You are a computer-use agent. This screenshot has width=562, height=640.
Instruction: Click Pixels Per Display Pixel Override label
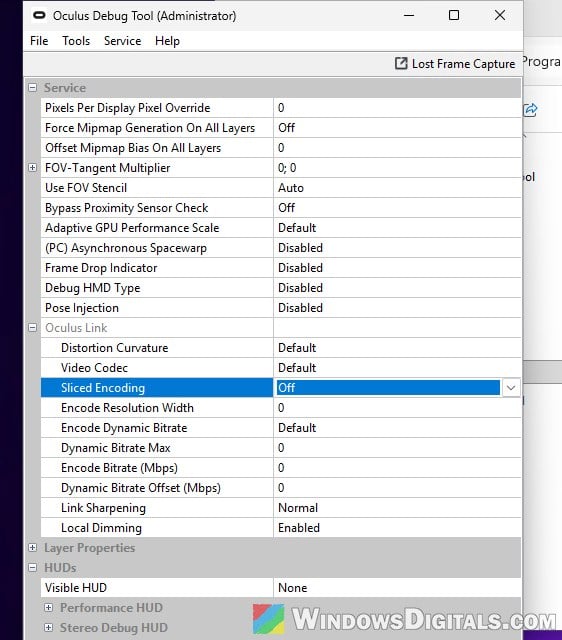127,108
